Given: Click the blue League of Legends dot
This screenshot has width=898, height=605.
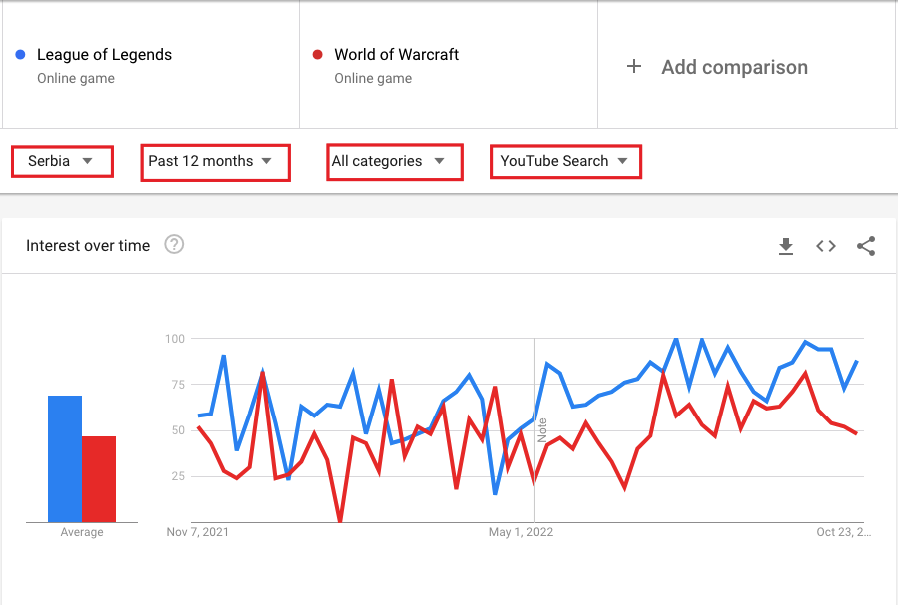Looking at the screenshot, I should [x=20, y=54].
